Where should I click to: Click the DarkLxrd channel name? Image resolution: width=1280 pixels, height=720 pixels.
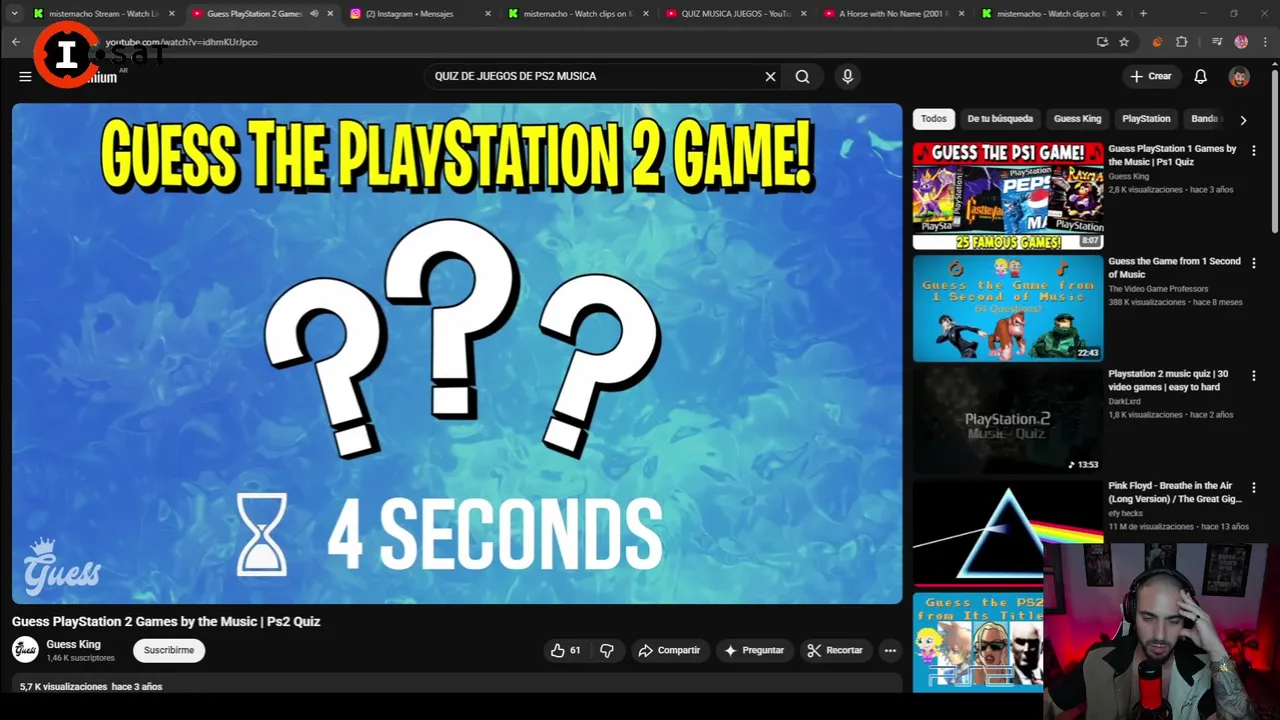point(1124,401)
